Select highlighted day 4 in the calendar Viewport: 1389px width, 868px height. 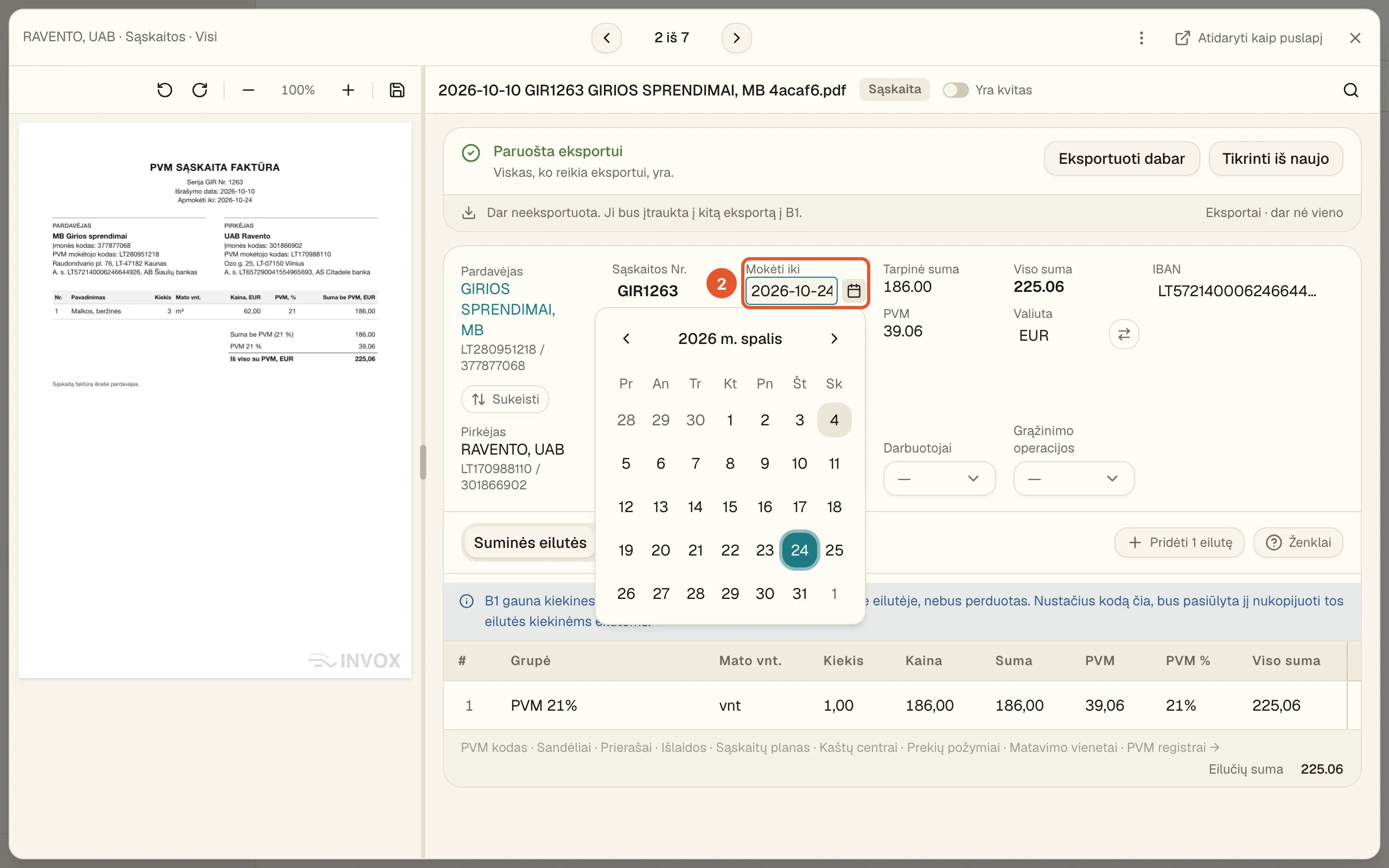[834, 420]
